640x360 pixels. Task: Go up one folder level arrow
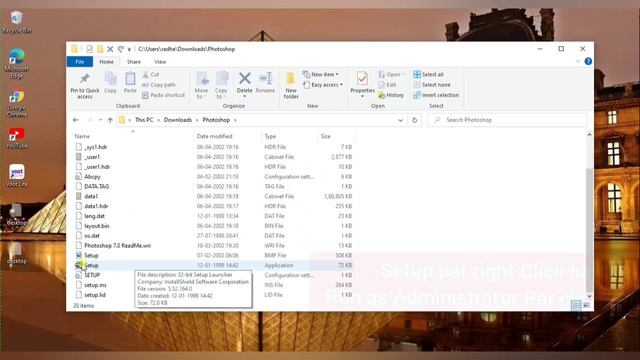(x=110, y=120)
